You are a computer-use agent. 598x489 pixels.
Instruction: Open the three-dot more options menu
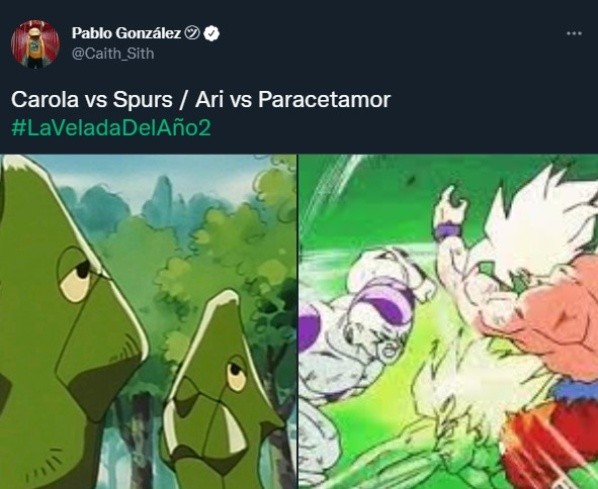(574, 34)
